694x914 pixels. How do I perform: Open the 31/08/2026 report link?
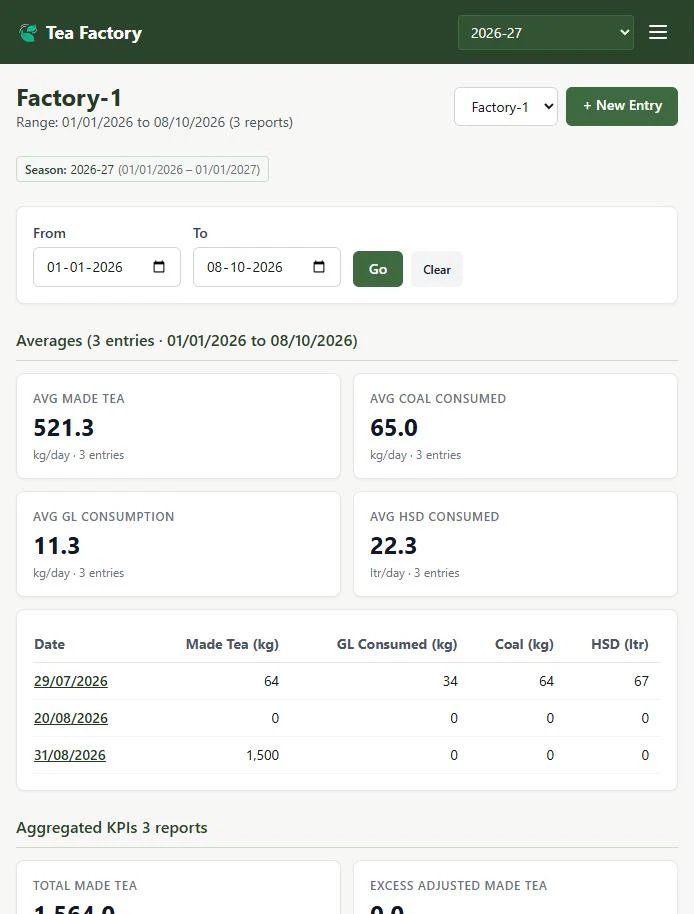pyautogui.click(x=70, y=755)
